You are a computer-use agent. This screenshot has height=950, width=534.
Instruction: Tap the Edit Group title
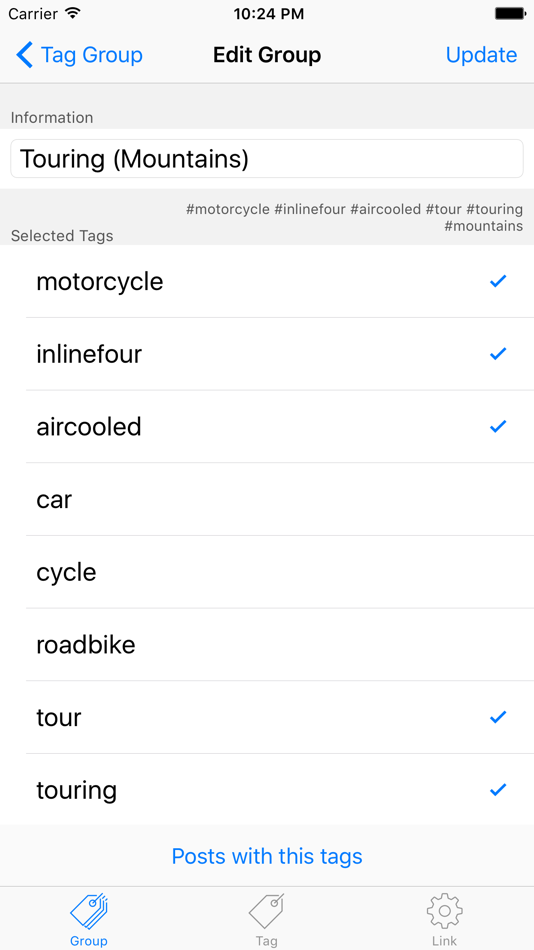point(267,55)
